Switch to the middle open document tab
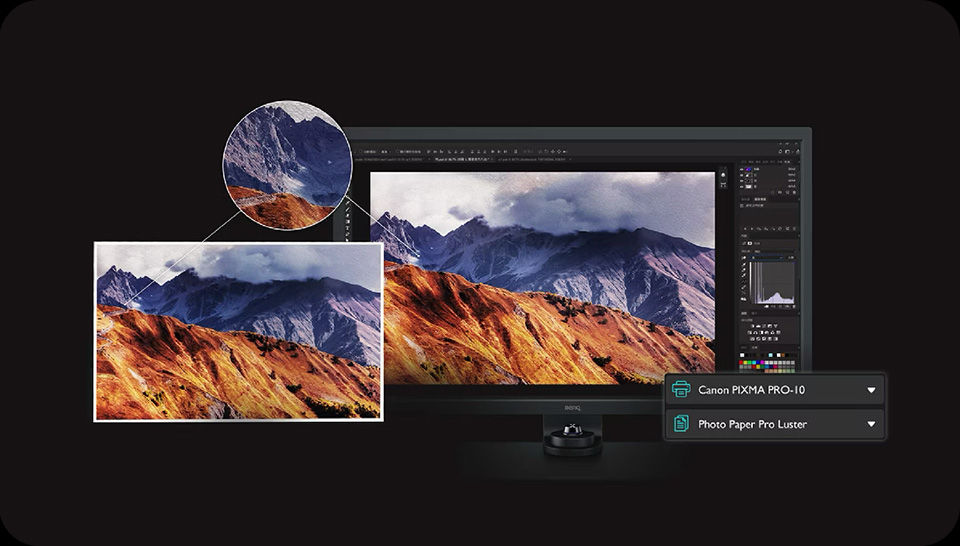The width and height of the screenshot is (960, 546). pyautogui.click(x=463, y=158)
